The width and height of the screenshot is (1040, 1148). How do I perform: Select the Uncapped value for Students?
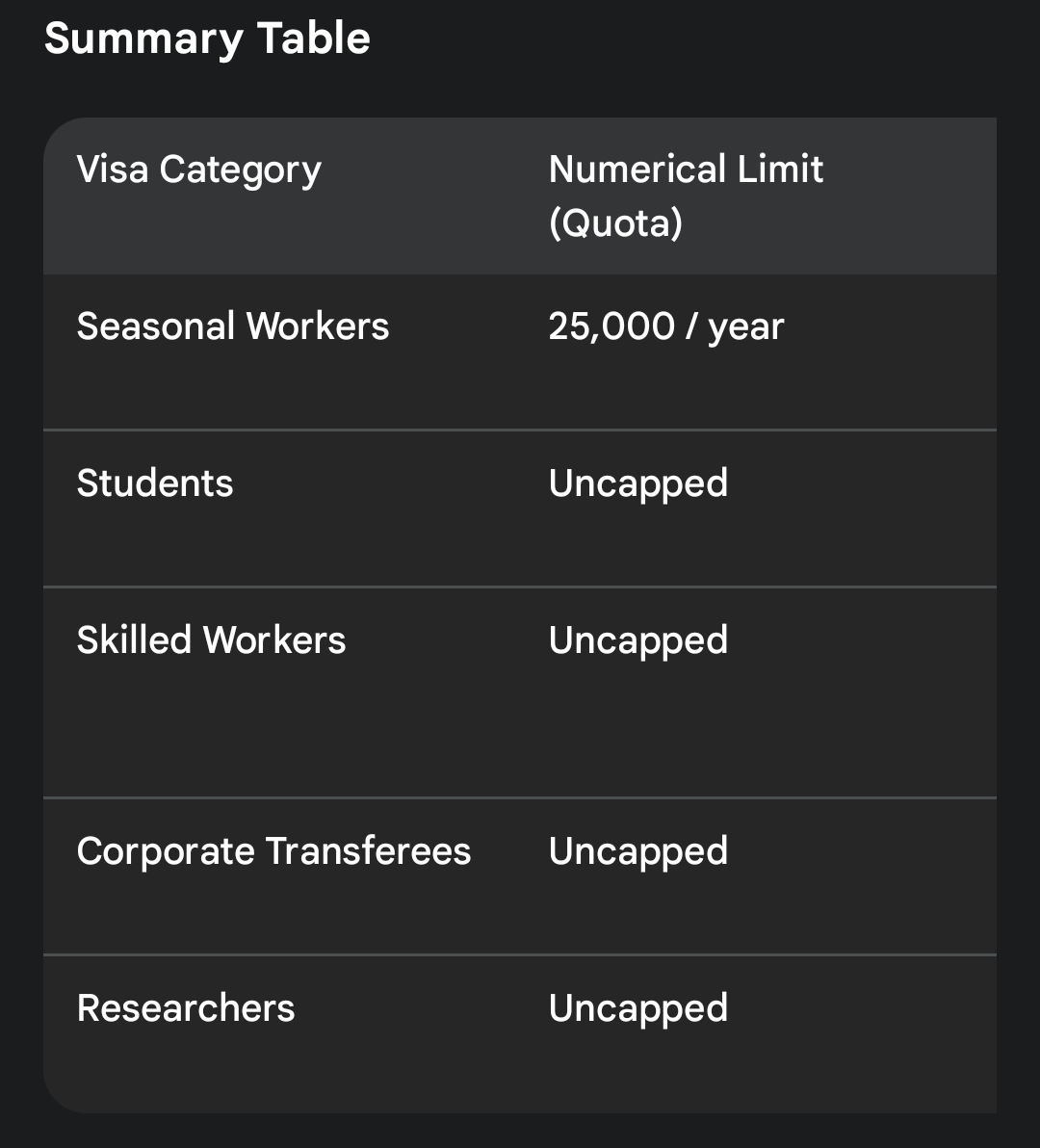(x=638, y=484)
